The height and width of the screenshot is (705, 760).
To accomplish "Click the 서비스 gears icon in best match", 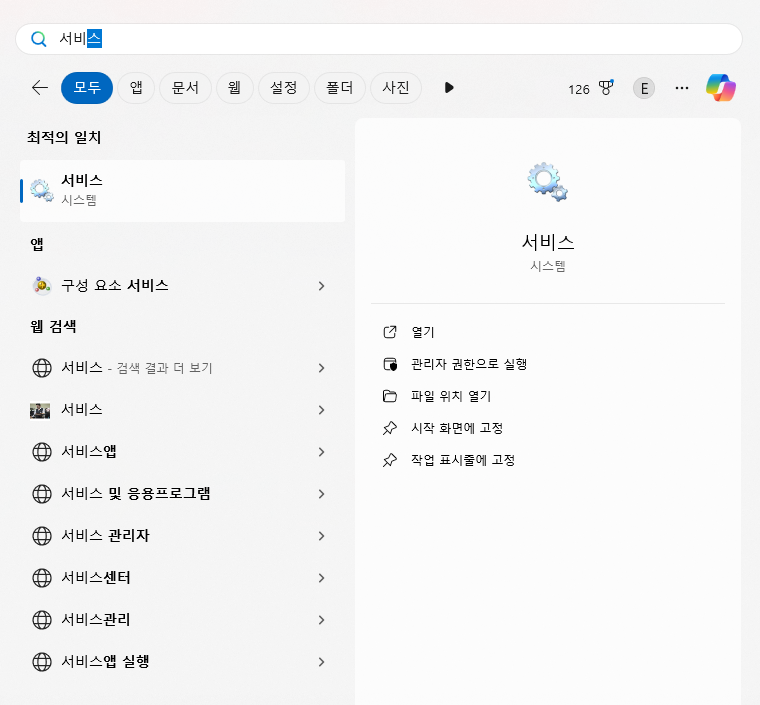I will pyautogui.click(x=42, y=190).
